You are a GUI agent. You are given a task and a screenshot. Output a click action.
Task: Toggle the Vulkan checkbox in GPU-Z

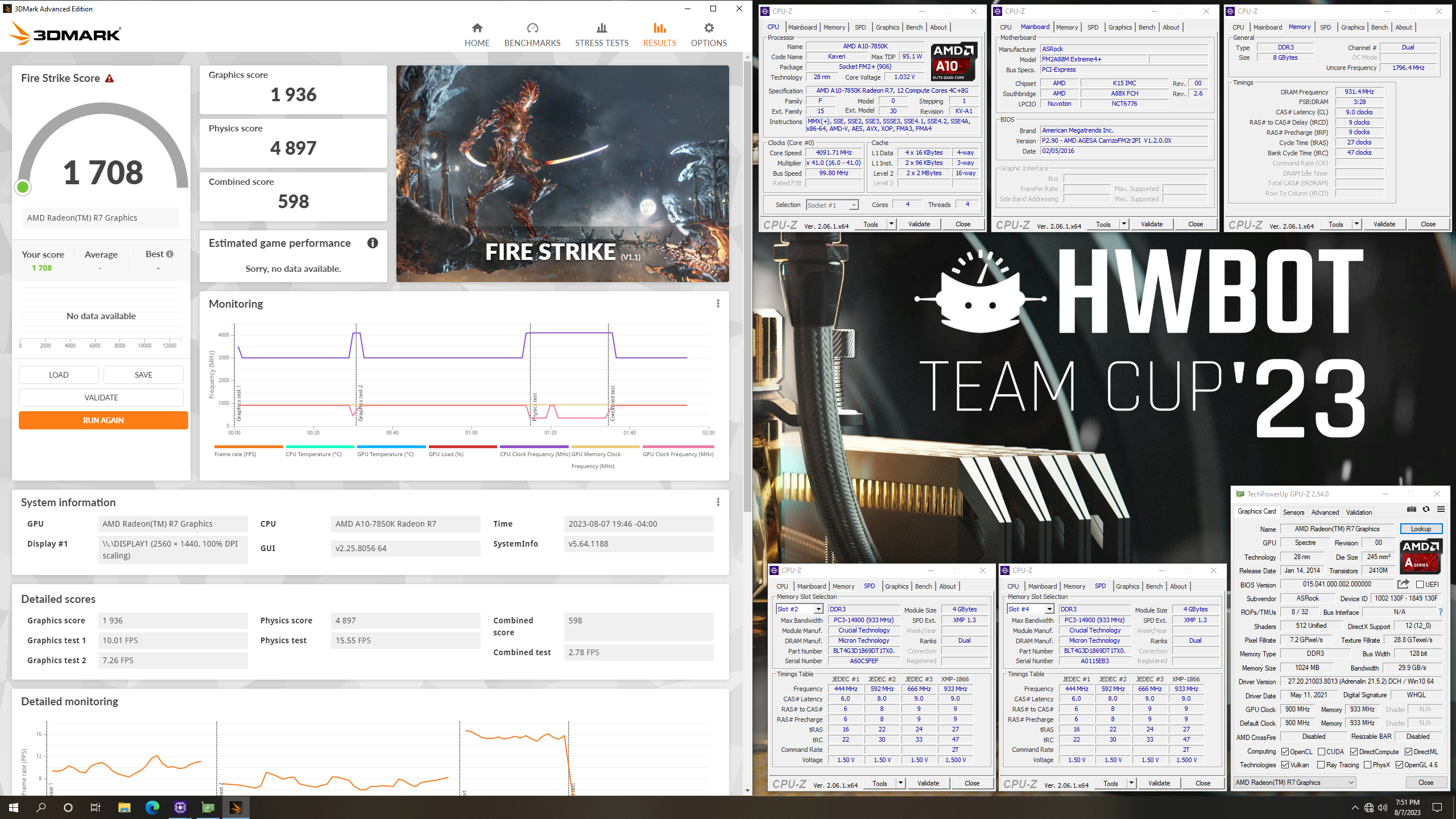pos(1285,765)
